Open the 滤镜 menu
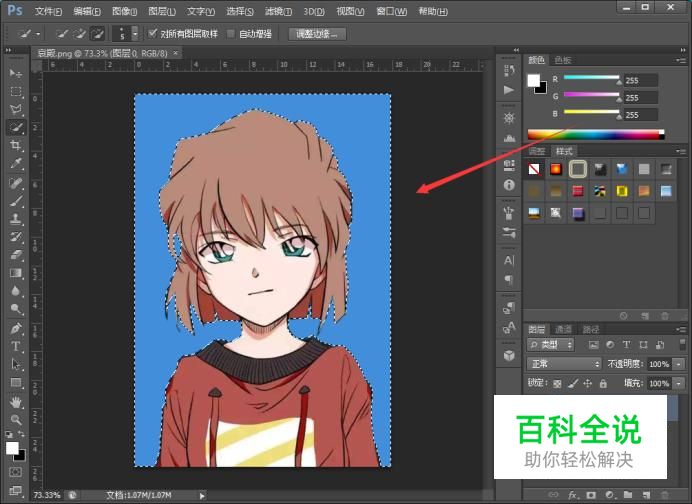 (x=278, y=11)
